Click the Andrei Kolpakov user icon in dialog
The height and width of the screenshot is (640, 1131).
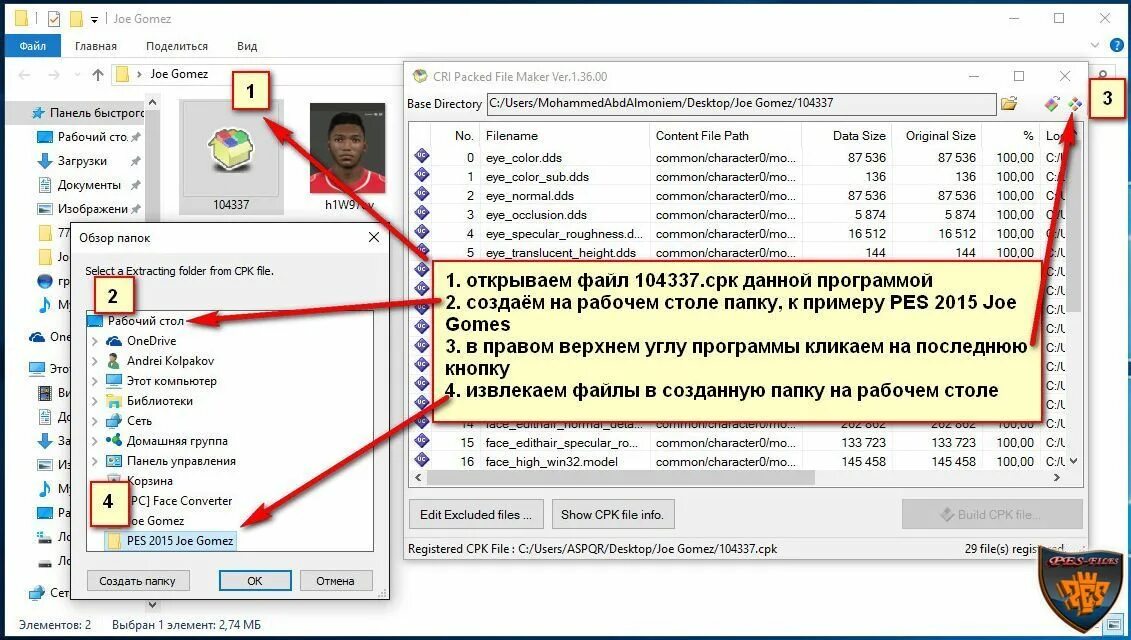114,361
